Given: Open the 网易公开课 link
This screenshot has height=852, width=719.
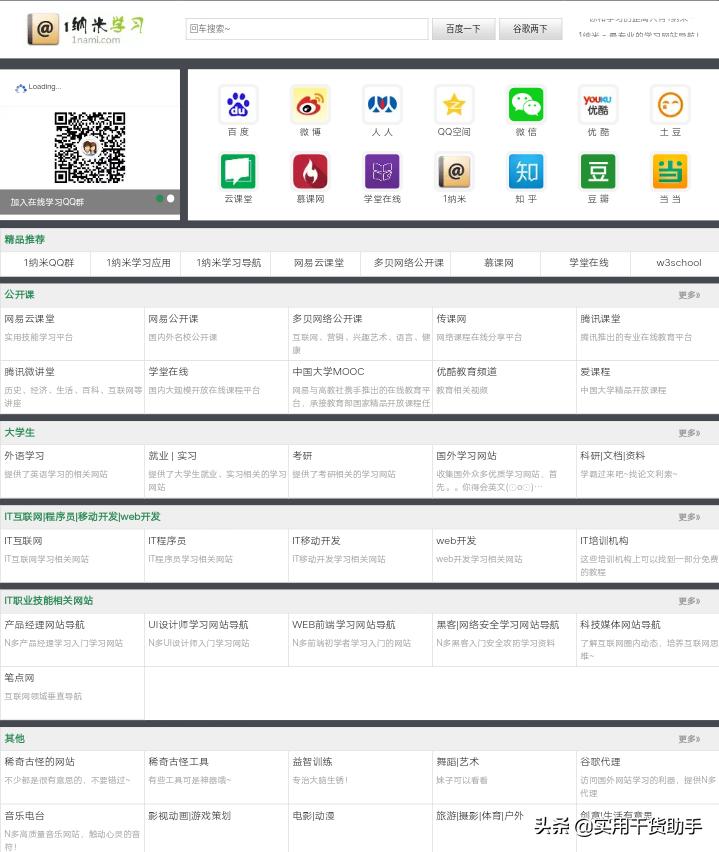Looking at the screenshot, I should (x=173, y=319).
